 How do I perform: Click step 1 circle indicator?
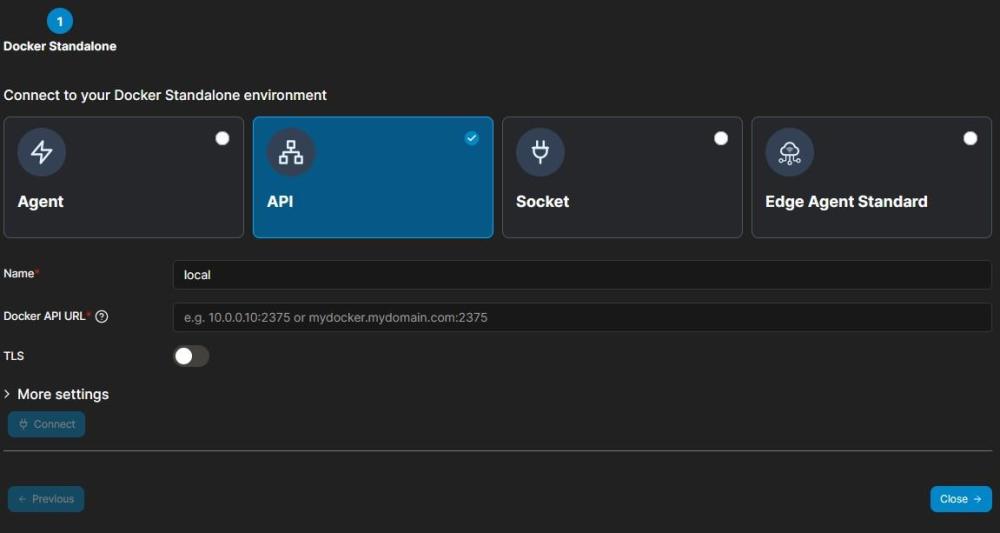[60, 20]
